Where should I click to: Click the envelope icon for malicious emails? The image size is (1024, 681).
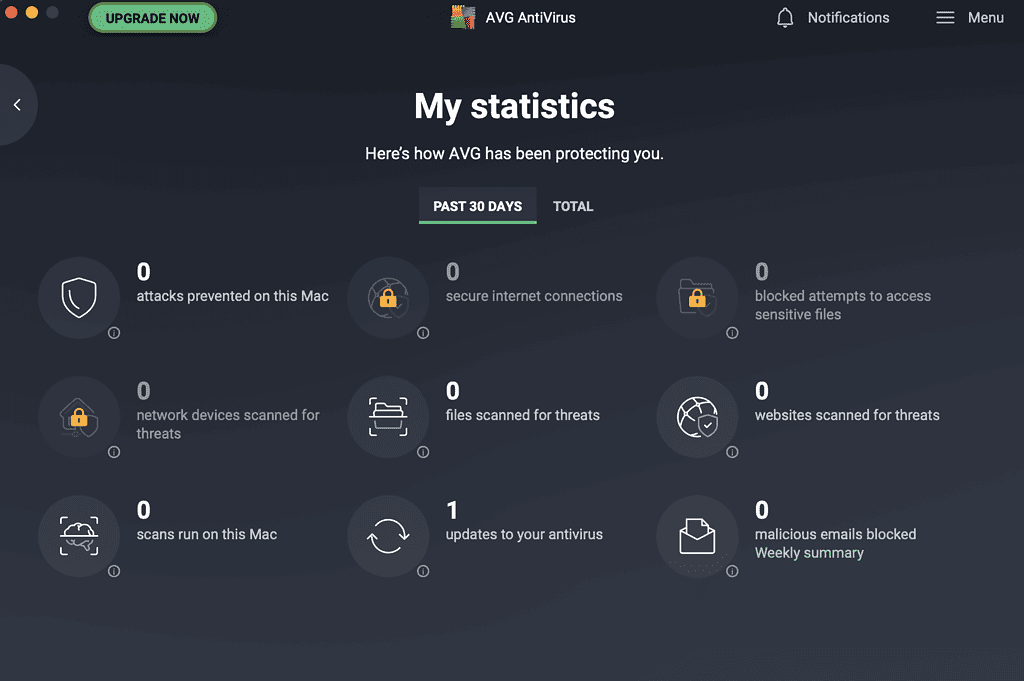point(697,536)
